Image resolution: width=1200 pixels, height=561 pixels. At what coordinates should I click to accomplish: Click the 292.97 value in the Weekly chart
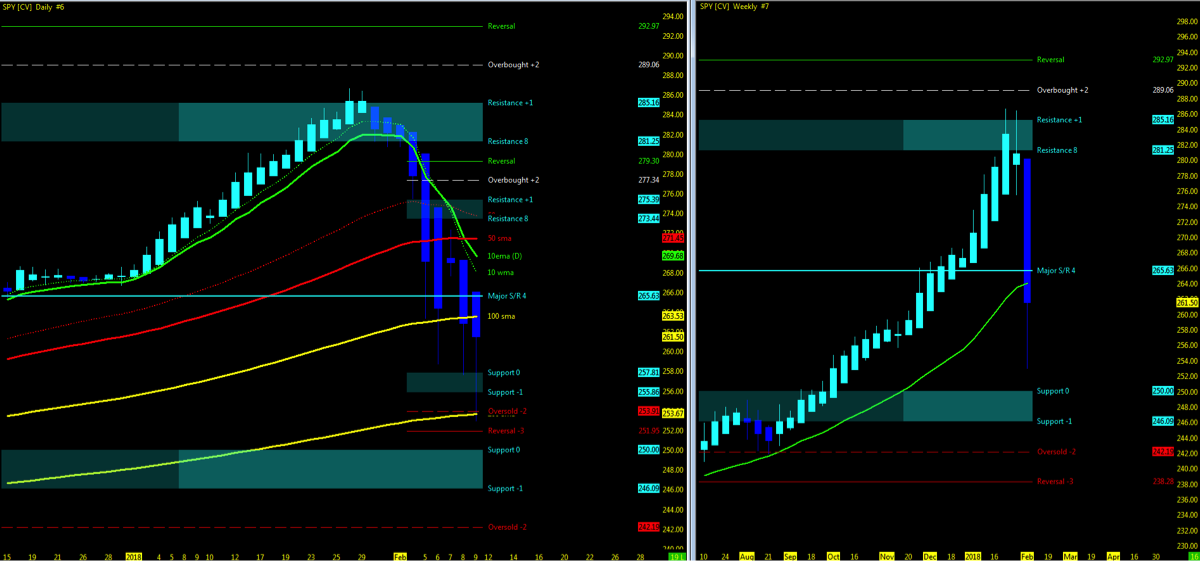tap(1164, 59)
